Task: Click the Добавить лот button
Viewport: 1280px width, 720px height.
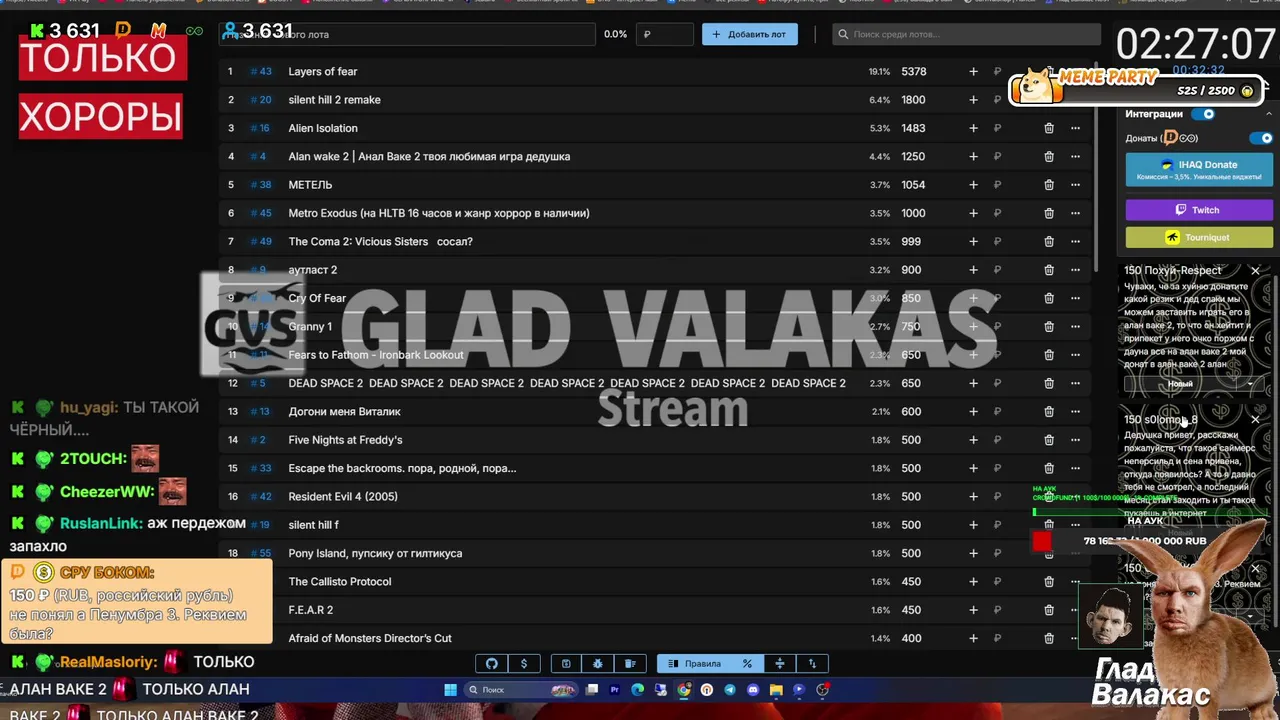Action: pos(750,34)
